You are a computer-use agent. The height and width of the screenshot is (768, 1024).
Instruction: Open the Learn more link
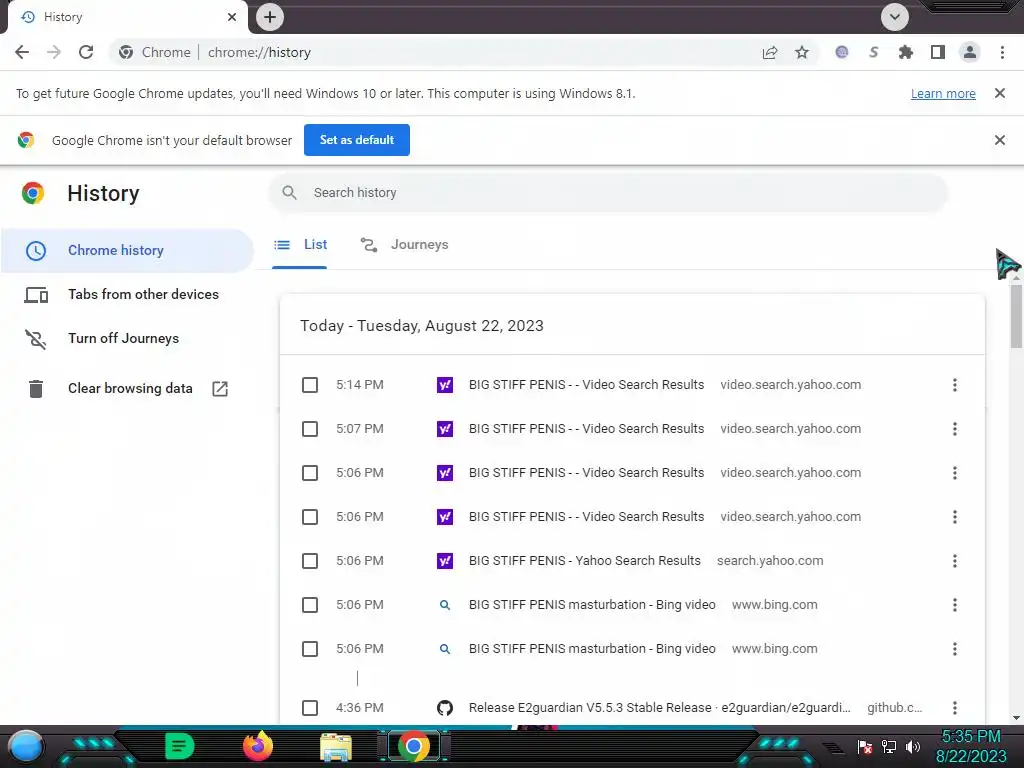coord(943,93)
